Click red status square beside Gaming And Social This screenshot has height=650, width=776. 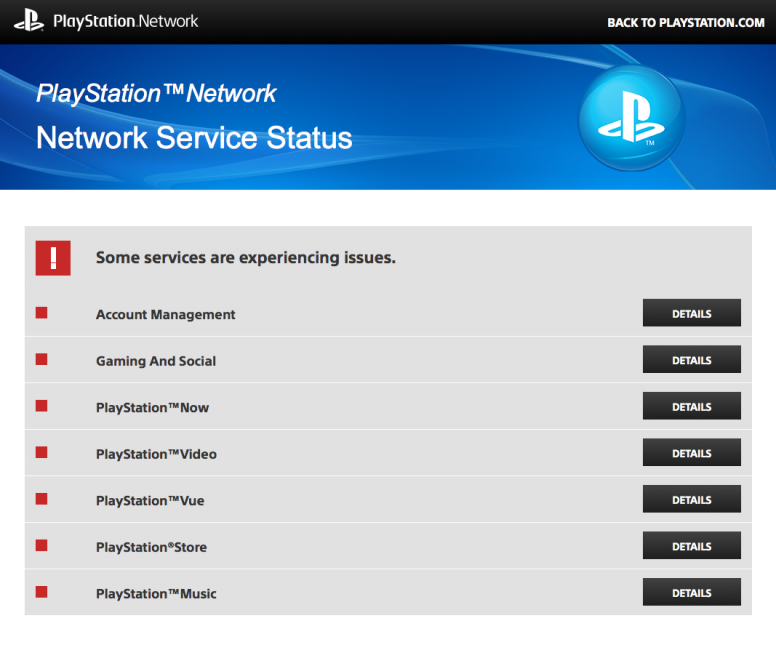coord(42,359)
